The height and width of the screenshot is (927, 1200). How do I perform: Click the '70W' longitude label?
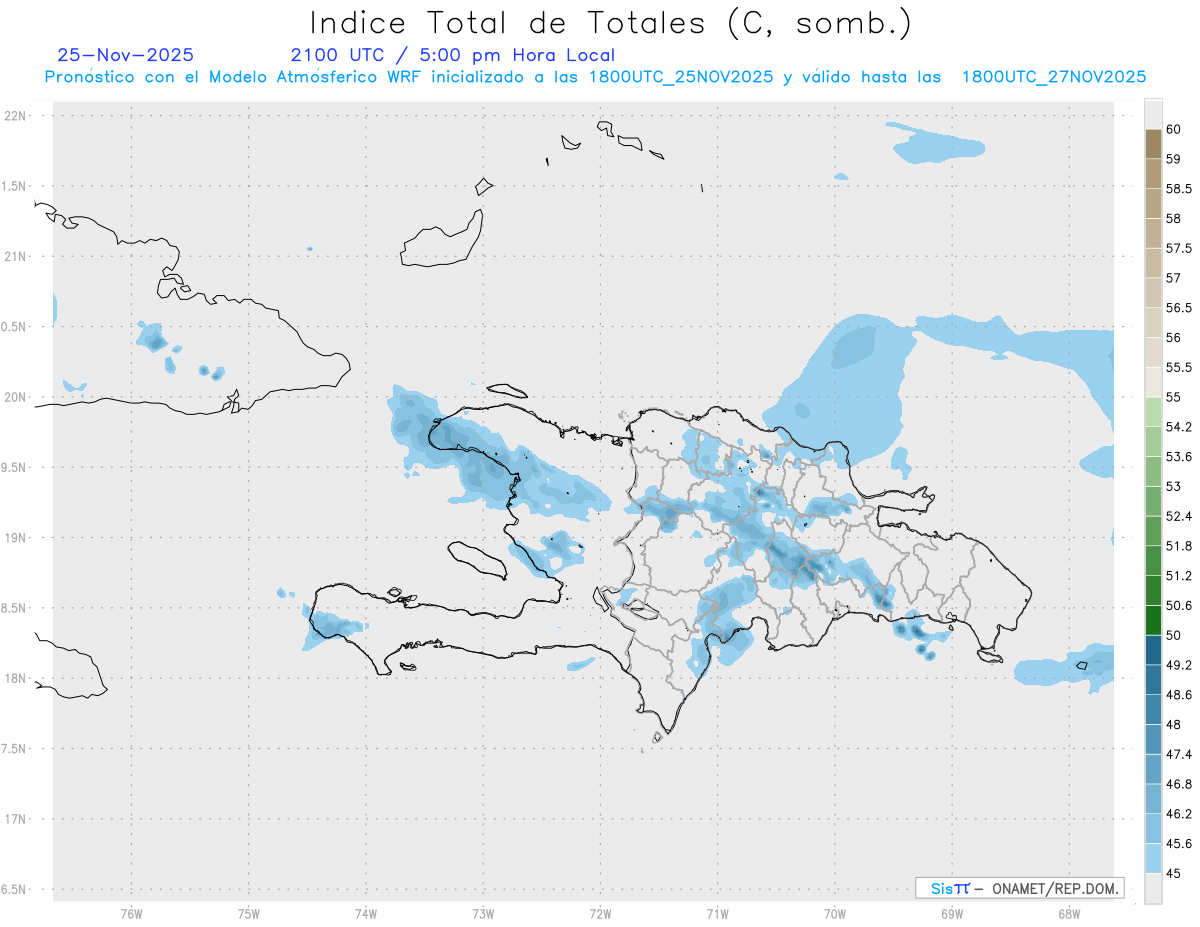tap(835, 914)
